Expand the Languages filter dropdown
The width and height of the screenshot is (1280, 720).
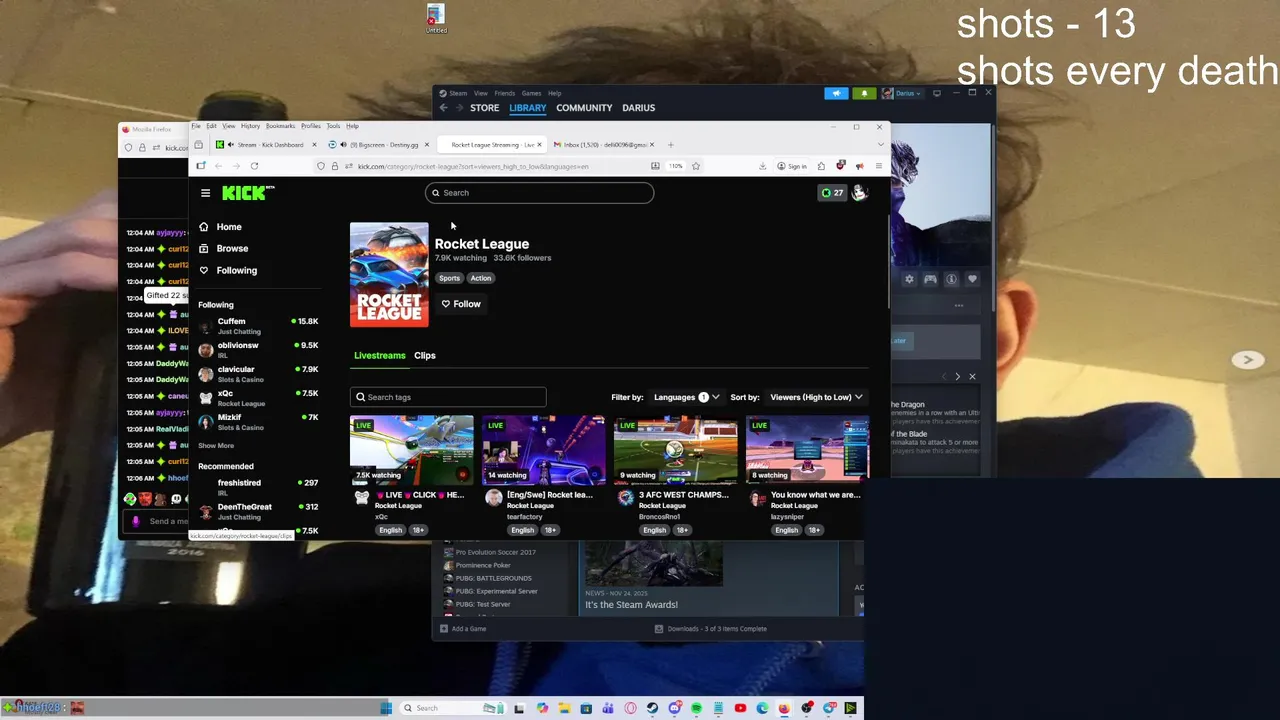[686, 397]
